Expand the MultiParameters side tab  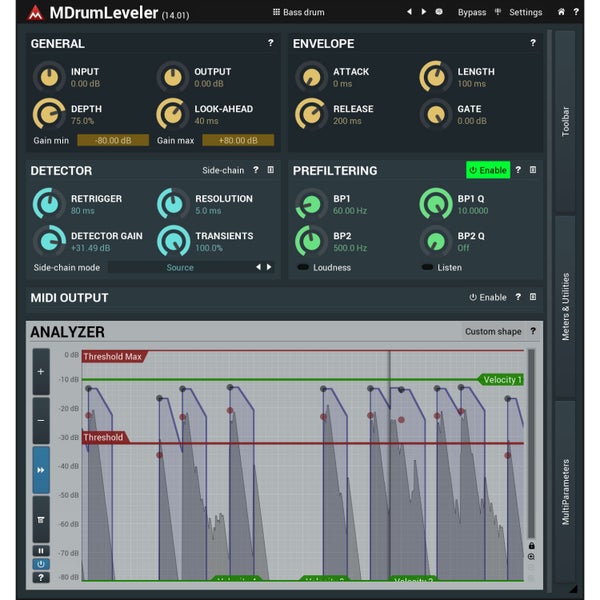(565, 492)
